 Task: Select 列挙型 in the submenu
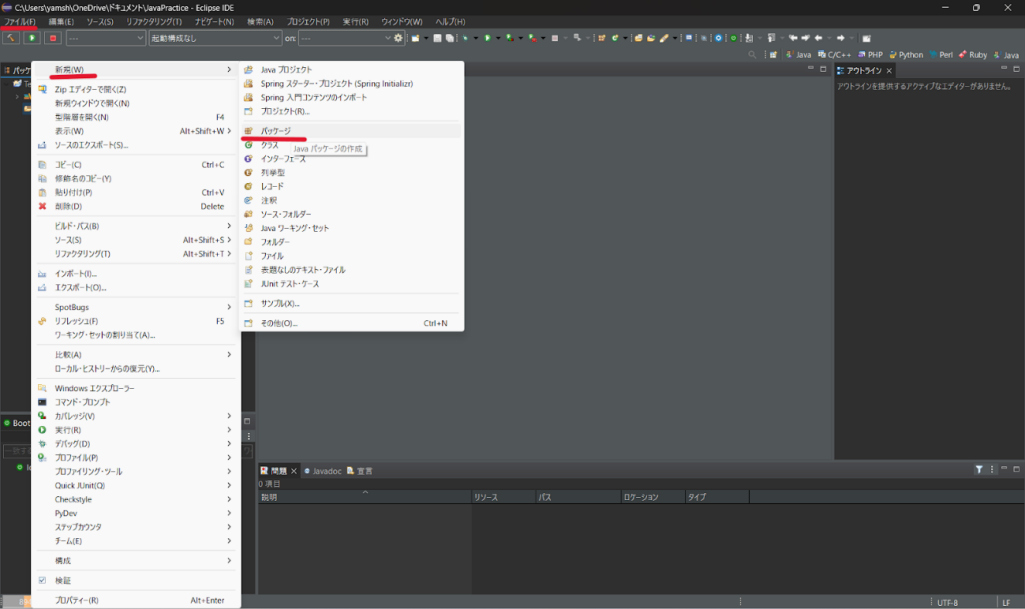(x=352, y=173)
